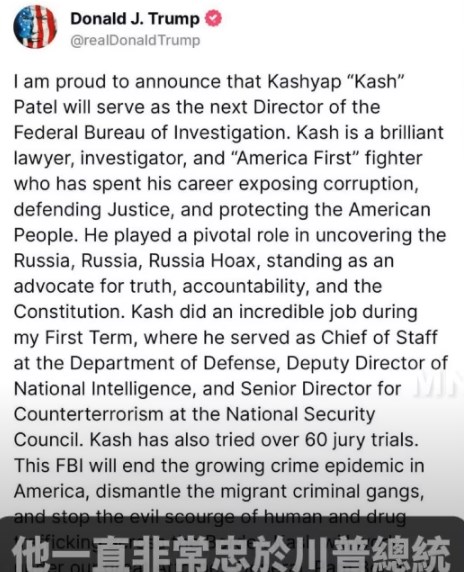
Task: Select the phrase 'Federal Bureau of Investigation'
Action: point(150,133)
